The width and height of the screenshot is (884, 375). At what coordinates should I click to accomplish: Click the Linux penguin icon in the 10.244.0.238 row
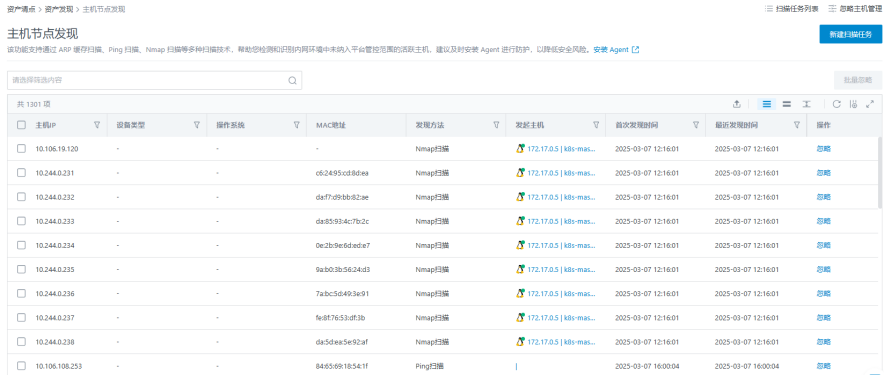pyautogui.click(x=520, y=342)
